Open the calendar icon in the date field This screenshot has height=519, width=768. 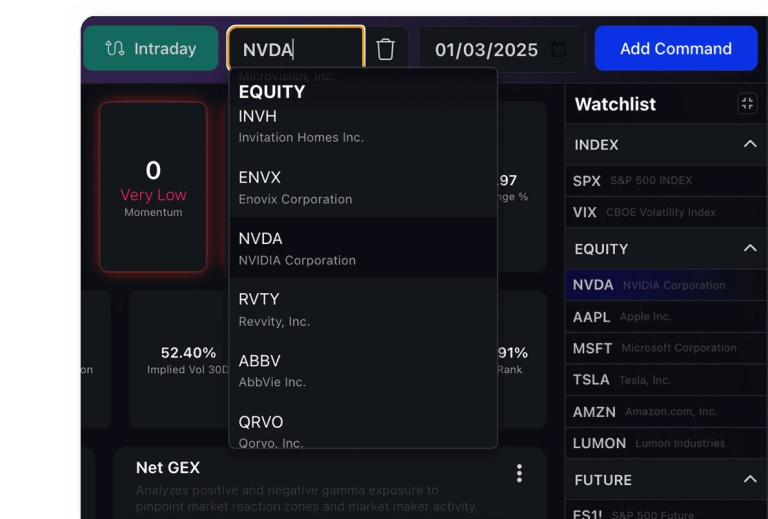[x=559, y=49]
